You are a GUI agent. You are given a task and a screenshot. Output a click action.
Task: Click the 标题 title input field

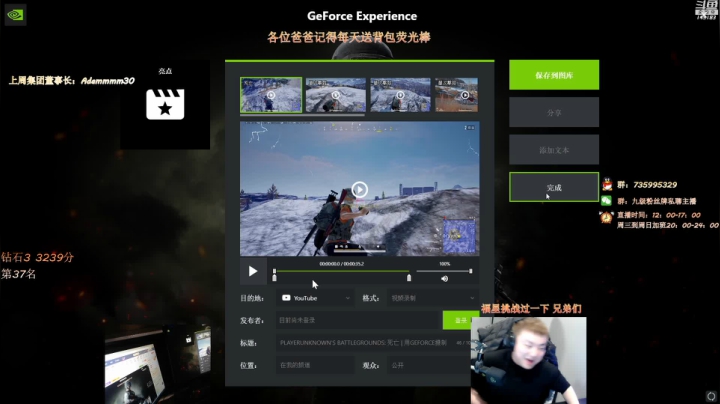click(x=374, y=343)
